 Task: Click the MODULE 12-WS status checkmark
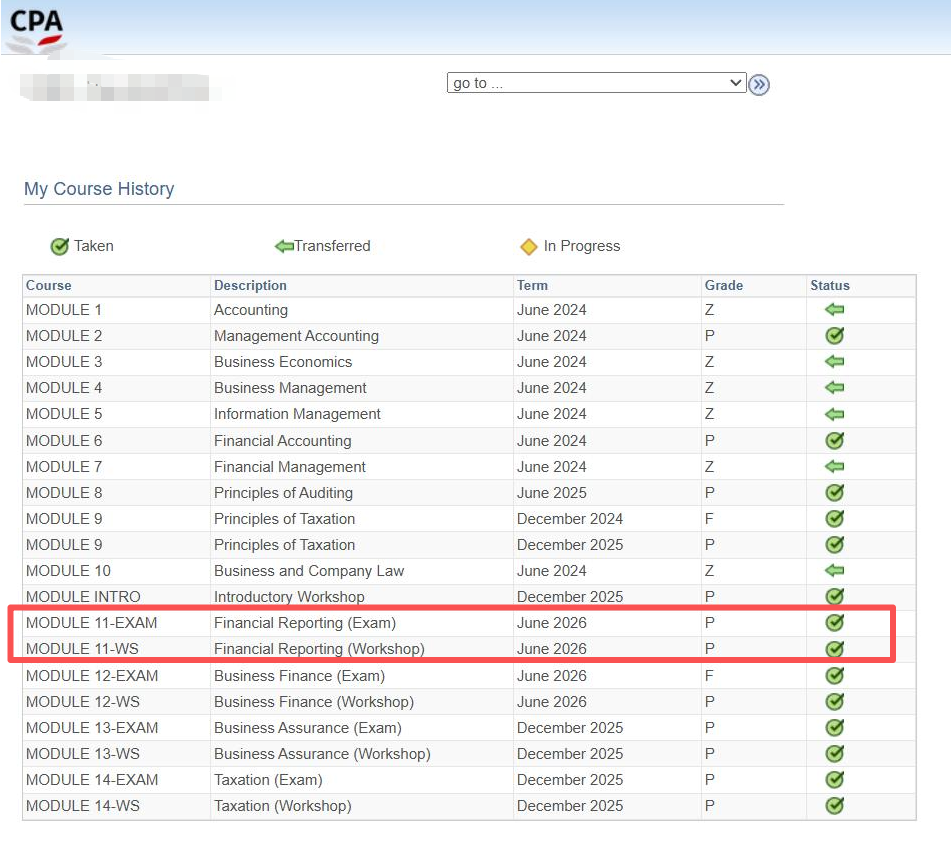click(835, 702)
